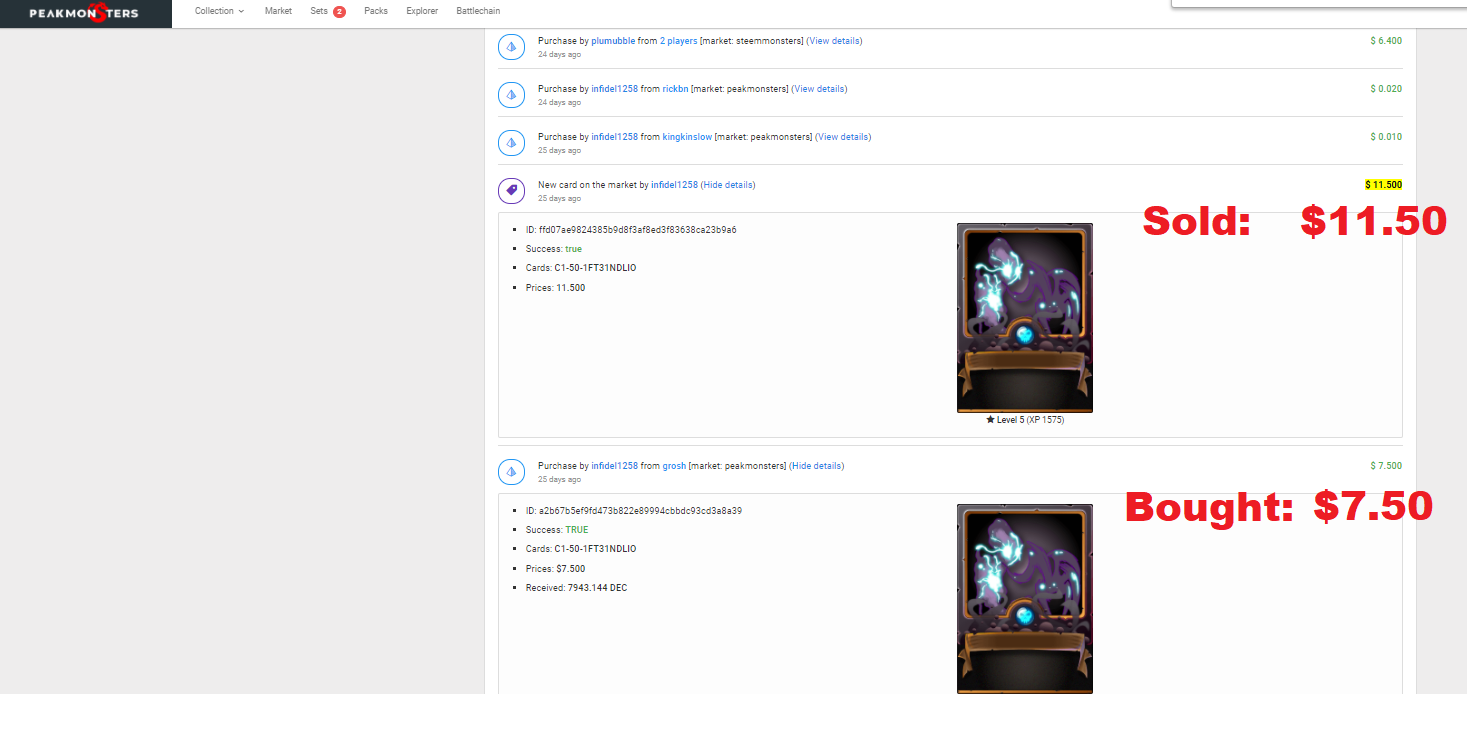
Task: Click '25 days ago' under the new card listing
Action: pyautogui.click(x=557, y=198)
